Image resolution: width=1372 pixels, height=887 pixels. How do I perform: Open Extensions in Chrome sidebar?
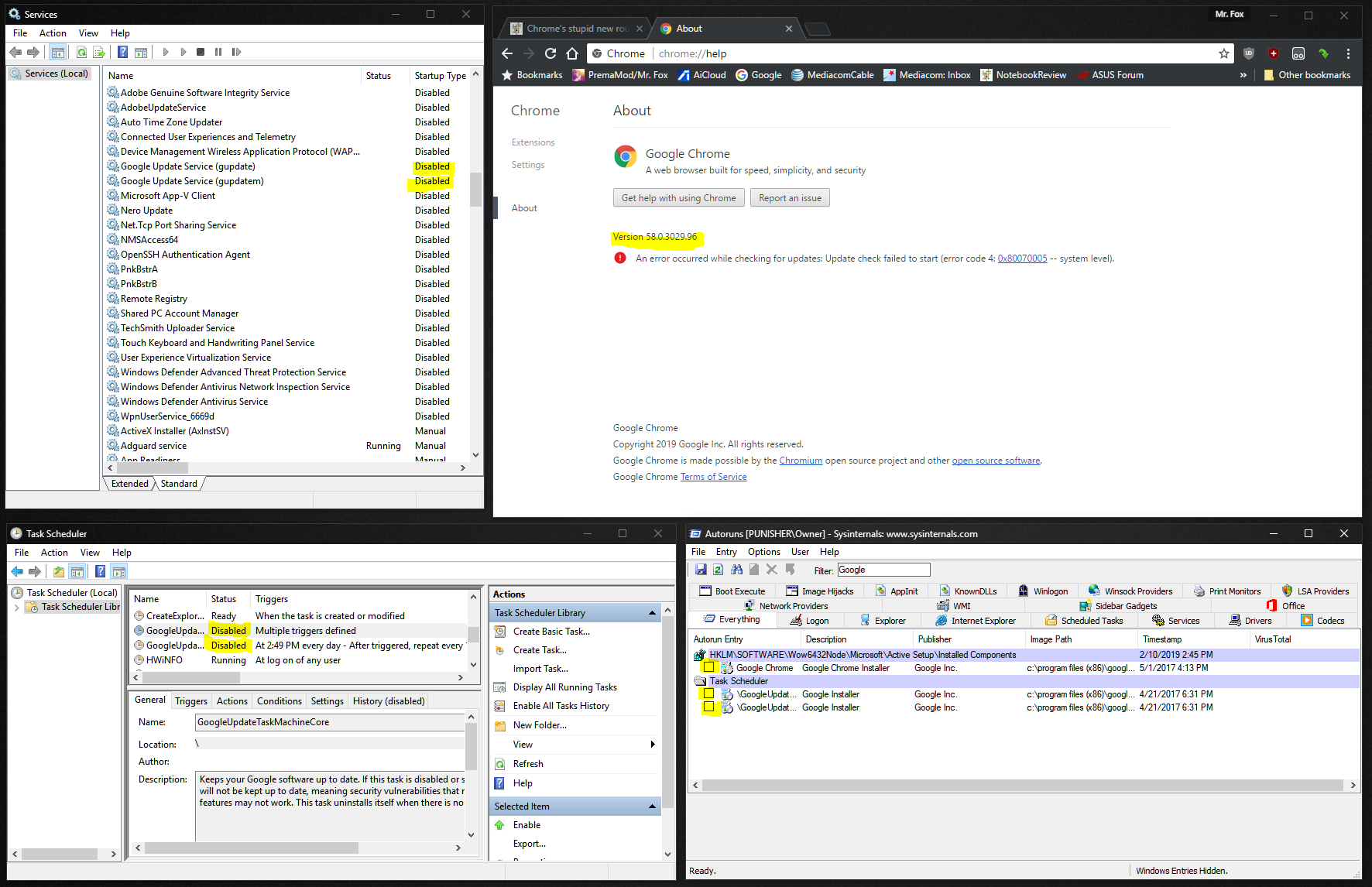[533, 142]
